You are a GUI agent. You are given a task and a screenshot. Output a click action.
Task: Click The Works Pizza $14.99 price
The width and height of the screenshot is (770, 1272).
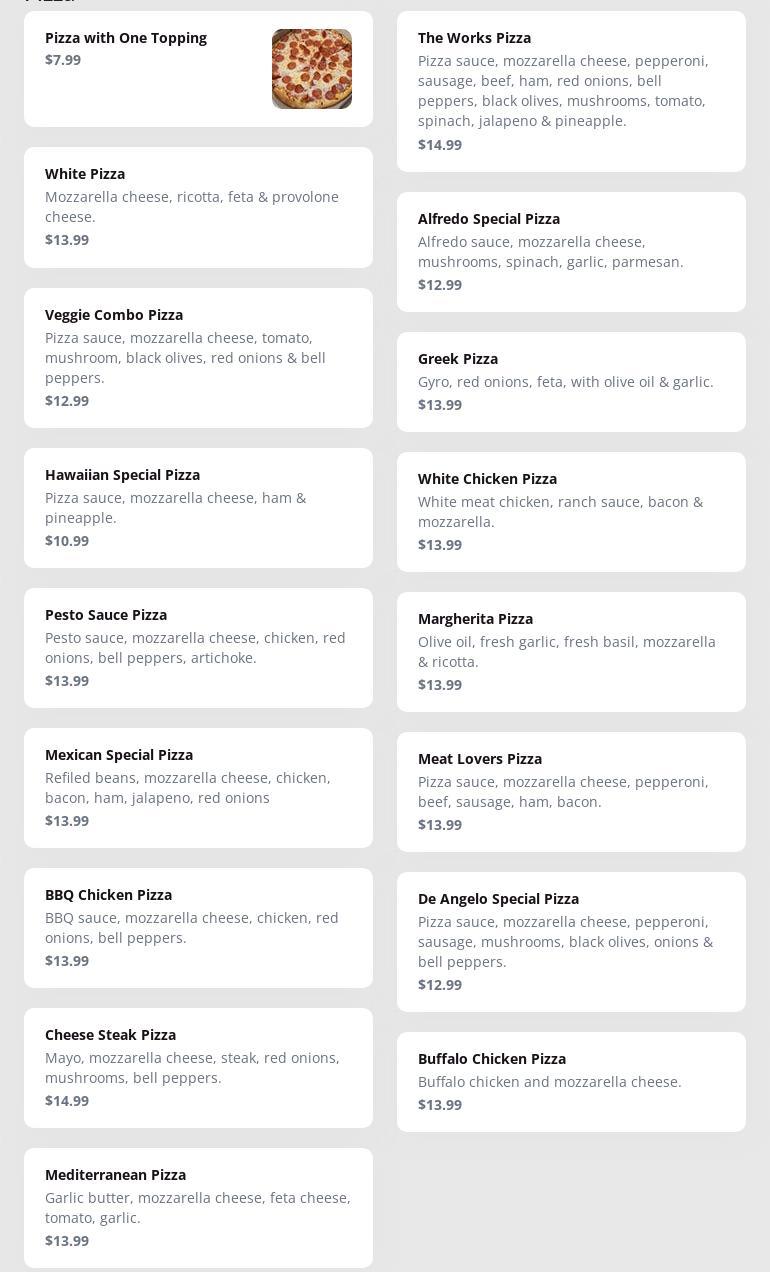[x=440, y=145]
